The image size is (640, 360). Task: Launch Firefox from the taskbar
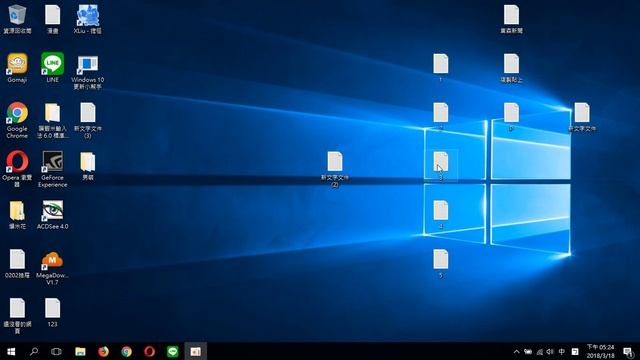tap(103, 351)
